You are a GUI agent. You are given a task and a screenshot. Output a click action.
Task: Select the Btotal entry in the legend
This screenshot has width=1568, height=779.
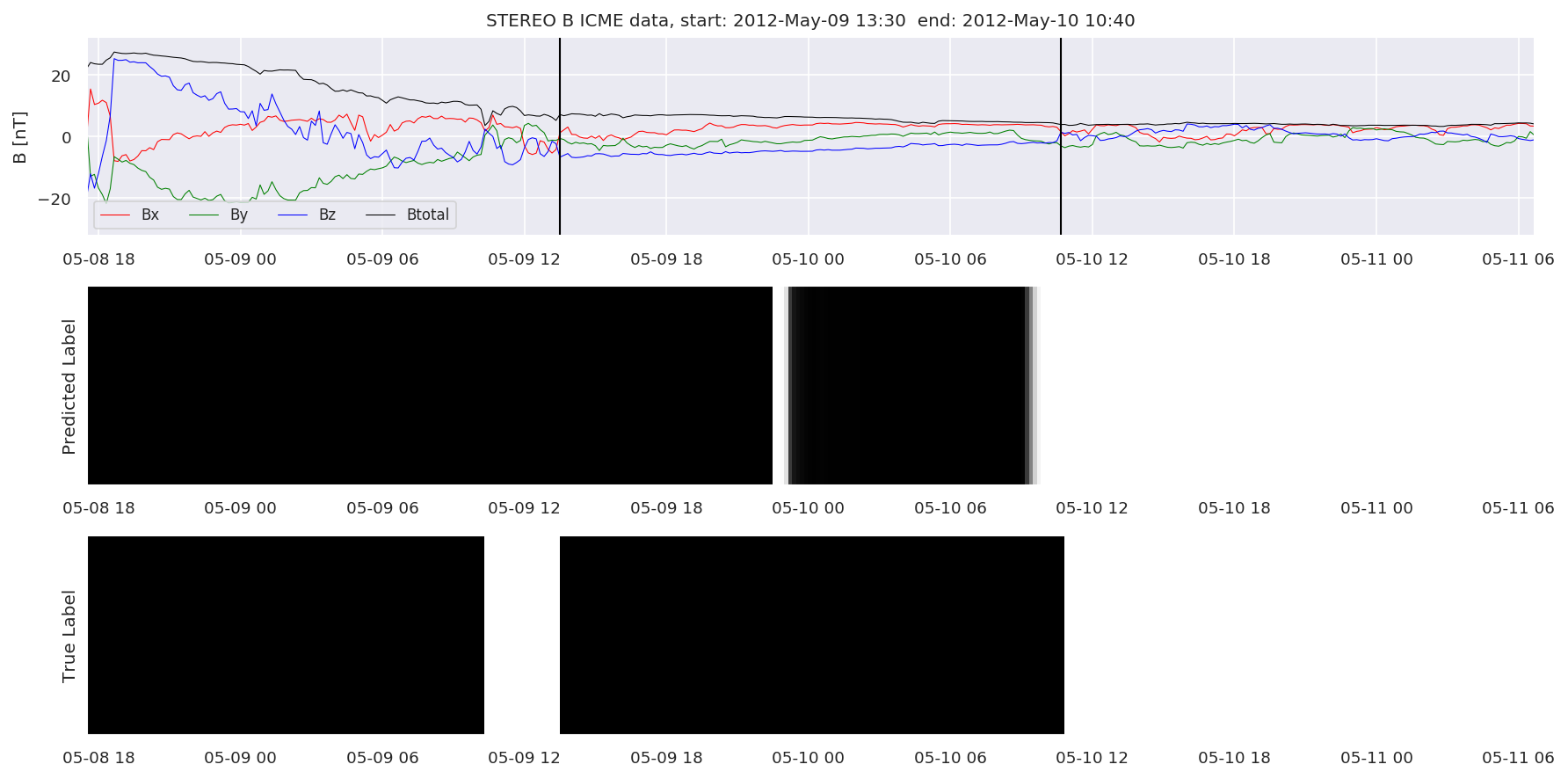point(408,215)
